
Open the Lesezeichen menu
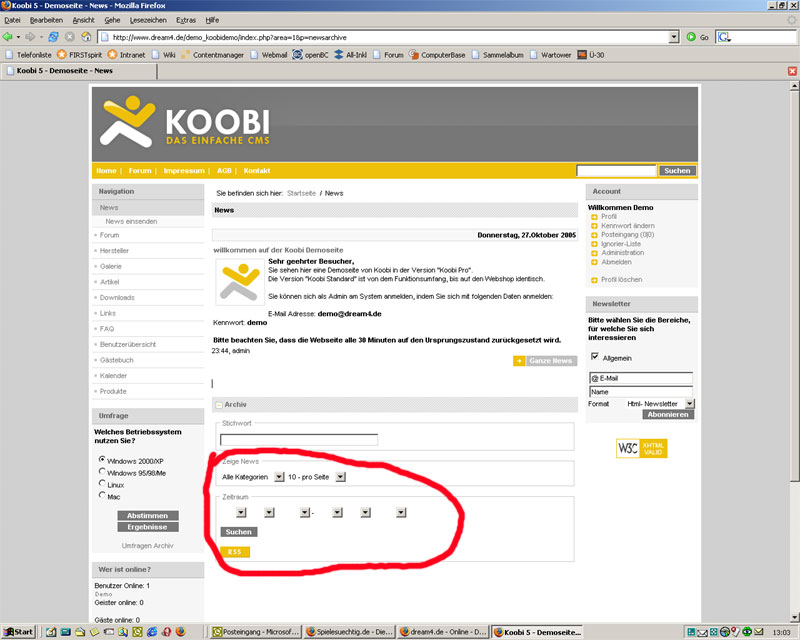coord(148,20)
